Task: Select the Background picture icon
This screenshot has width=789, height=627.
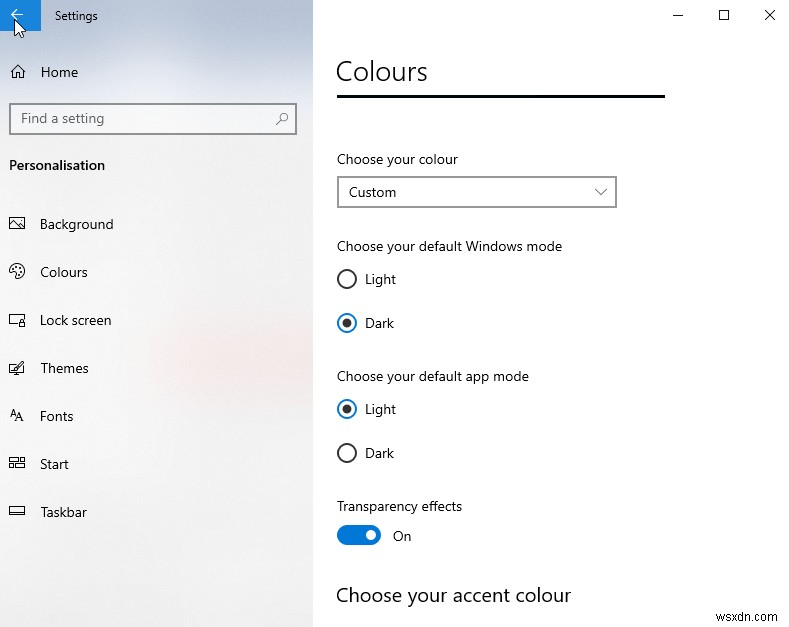Action: [17, 223]
